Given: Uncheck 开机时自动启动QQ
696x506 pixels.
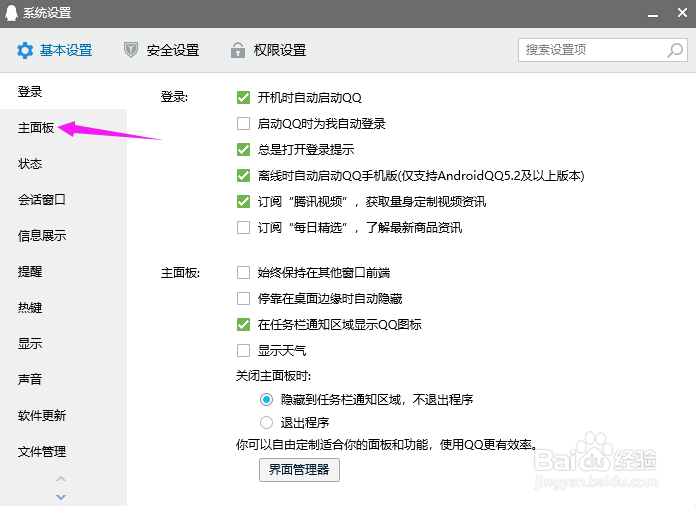Looking at the screenshot, I should 243,97.
